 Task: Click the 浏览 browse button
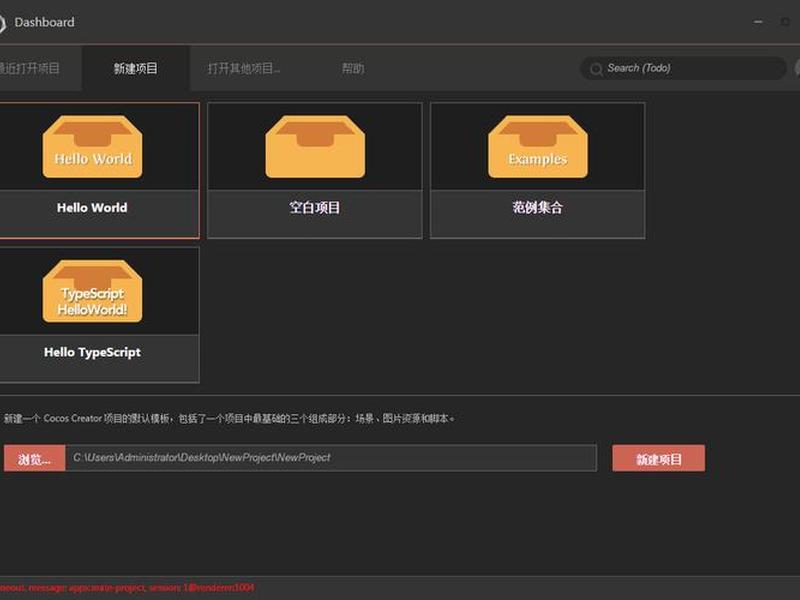[34, 458]
